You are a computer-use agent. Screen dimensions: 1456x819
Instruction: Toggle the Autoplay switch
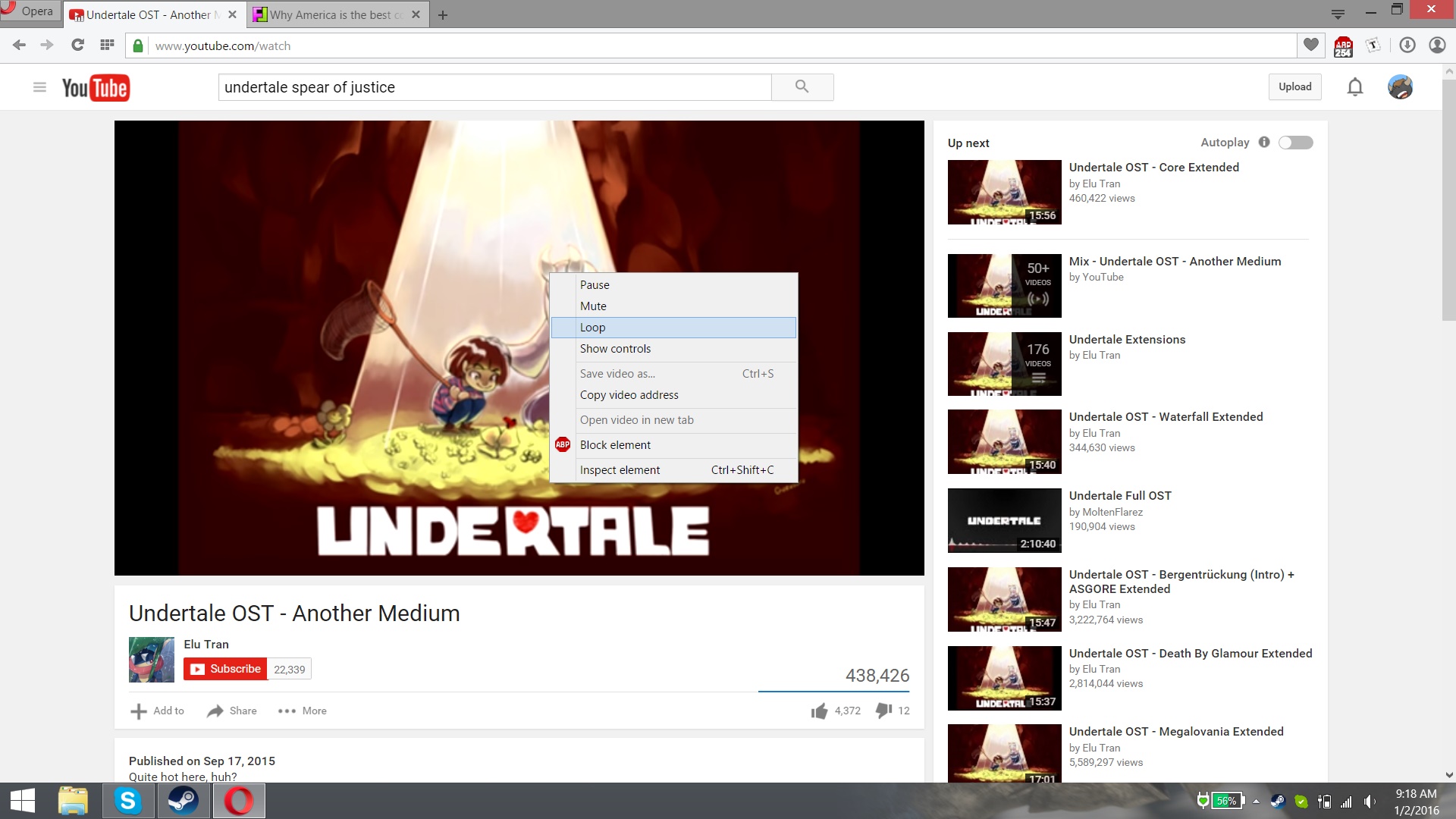click(x=1295, y=143)
